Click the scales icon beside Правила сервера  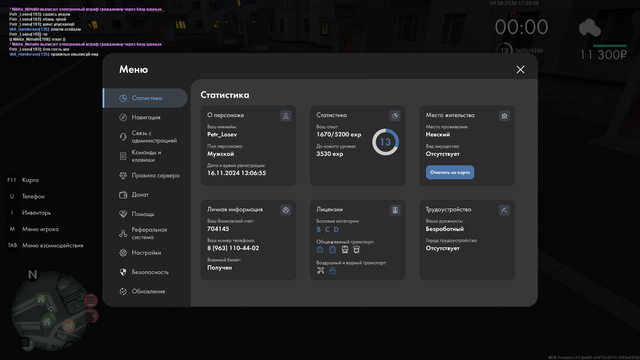(x=123, y=176)
